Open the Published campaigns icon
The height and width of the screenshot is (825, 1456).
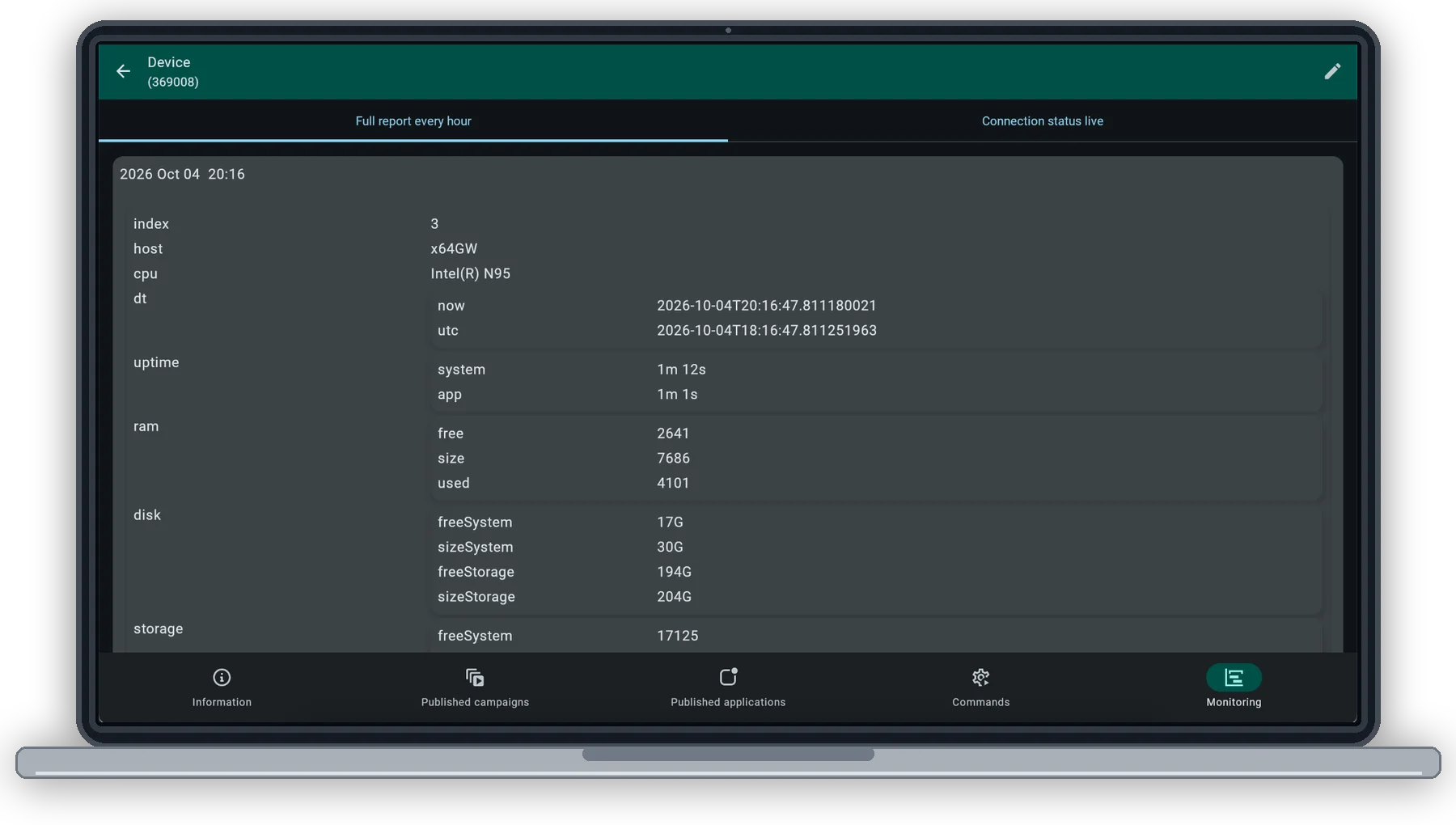[475, 677]
